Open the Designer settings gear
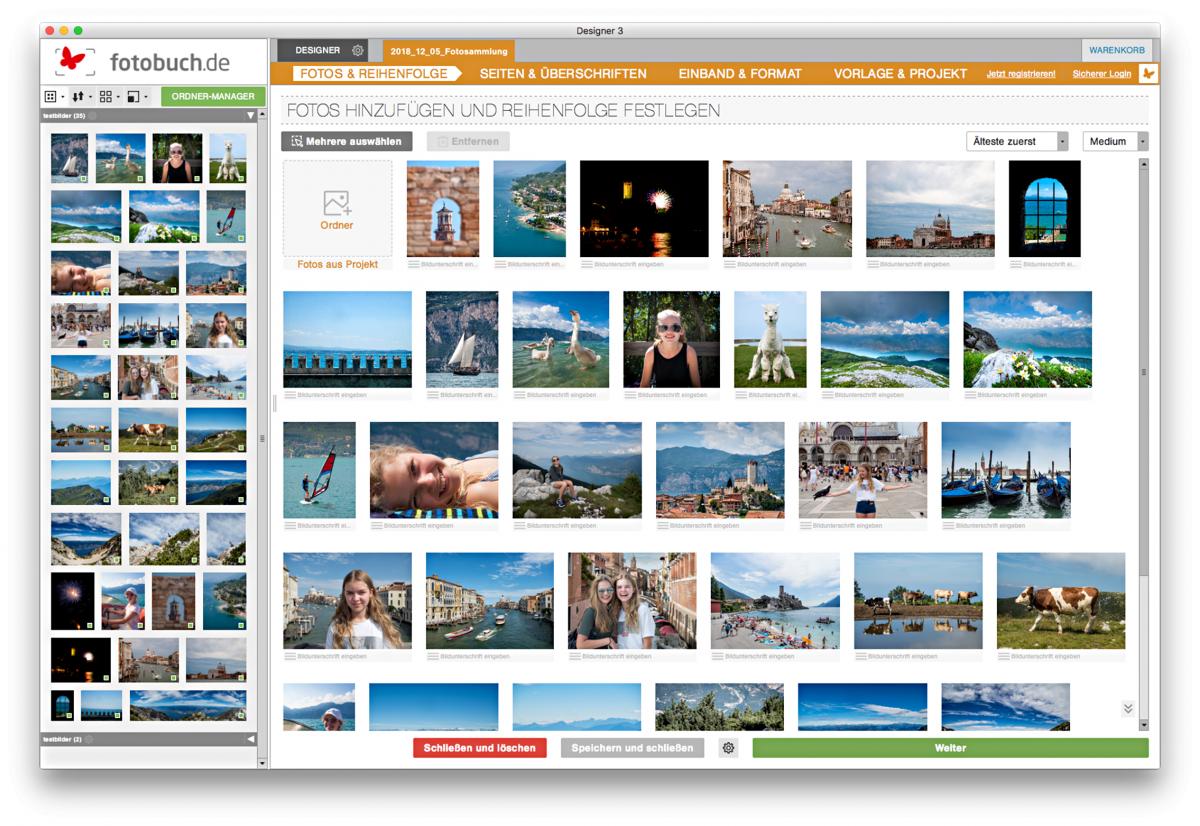 [358, 50]
